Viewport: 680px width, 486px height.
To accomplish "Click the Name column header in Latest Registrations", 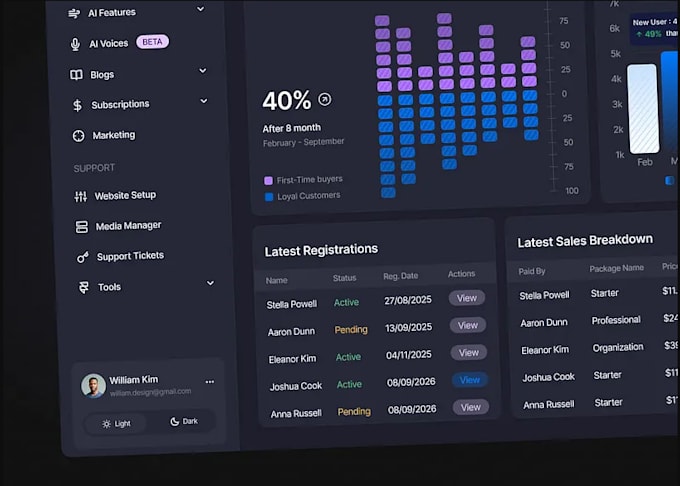I will 277,281.
